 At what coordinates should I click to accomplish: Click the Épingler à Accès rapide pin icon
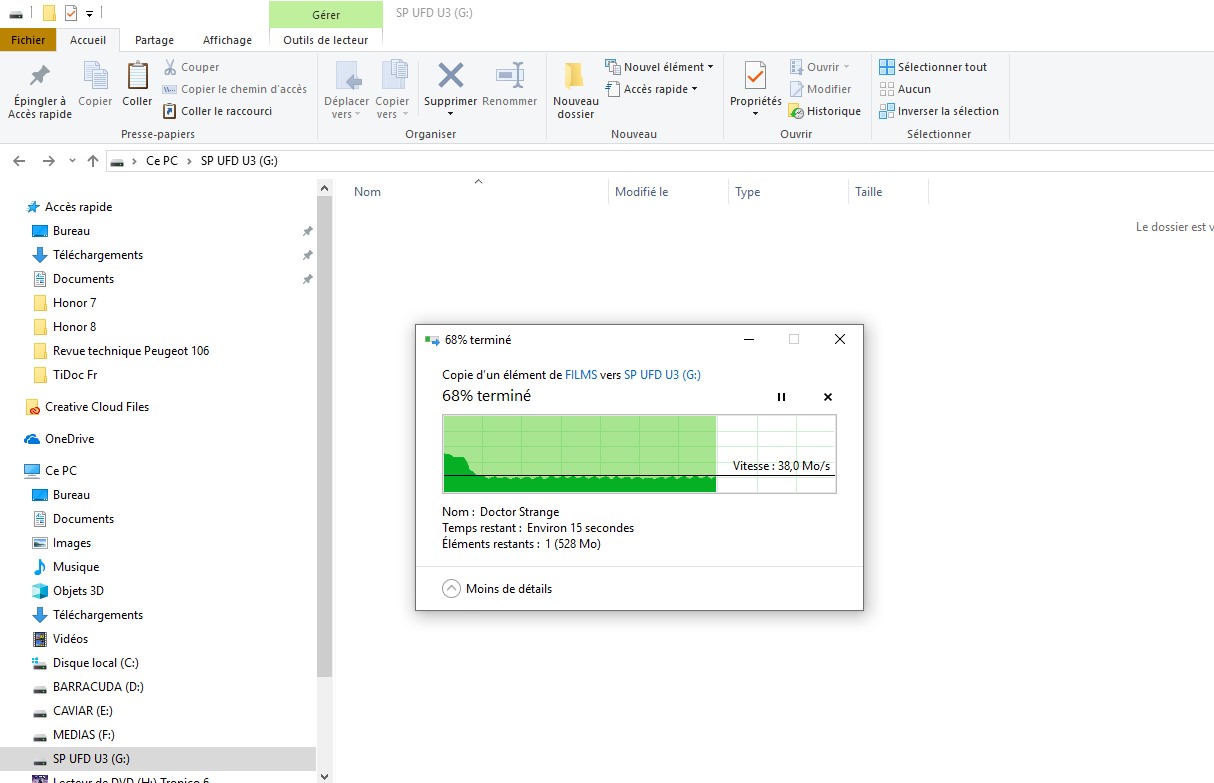point(39,76)
